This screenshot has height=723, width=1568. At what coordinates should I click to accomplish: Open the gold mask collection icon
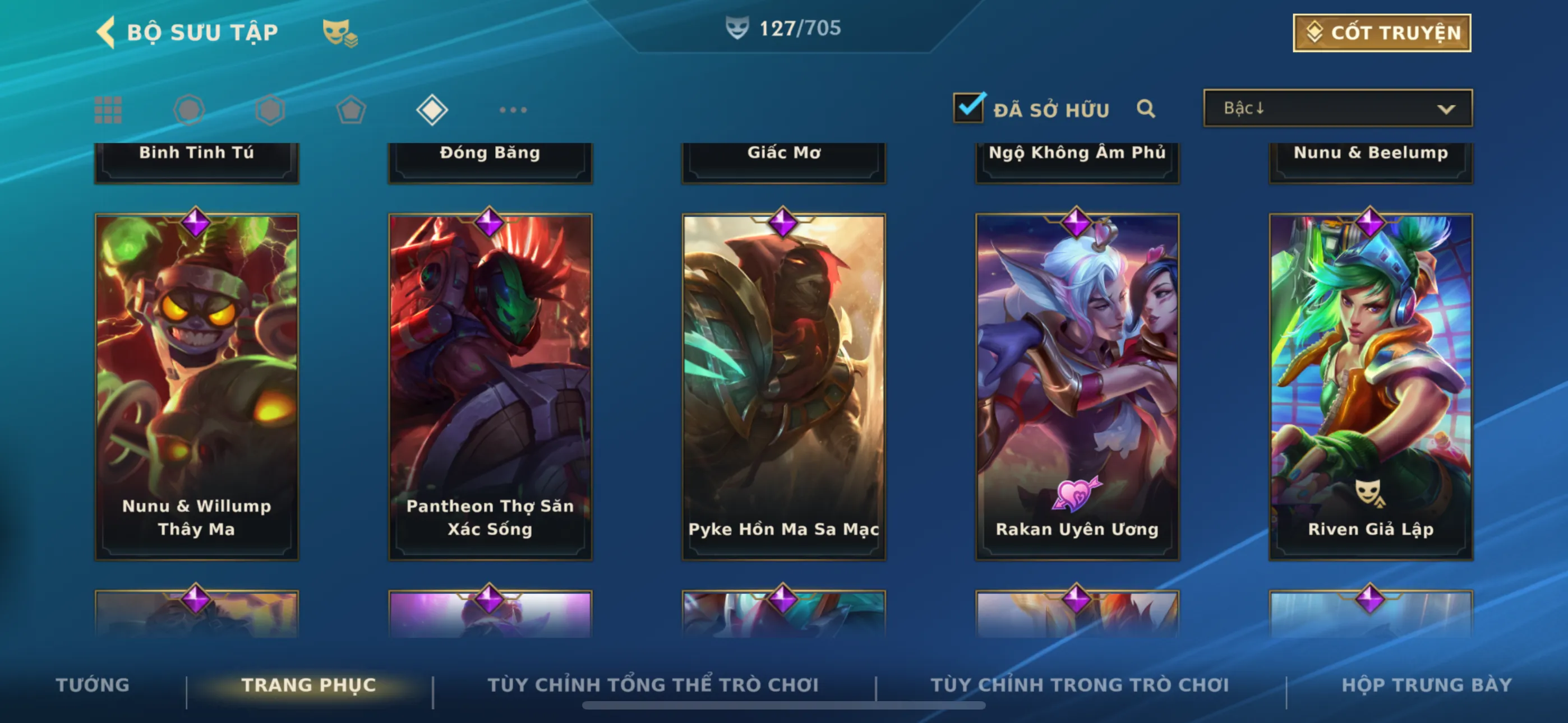(x=340, y=33)
